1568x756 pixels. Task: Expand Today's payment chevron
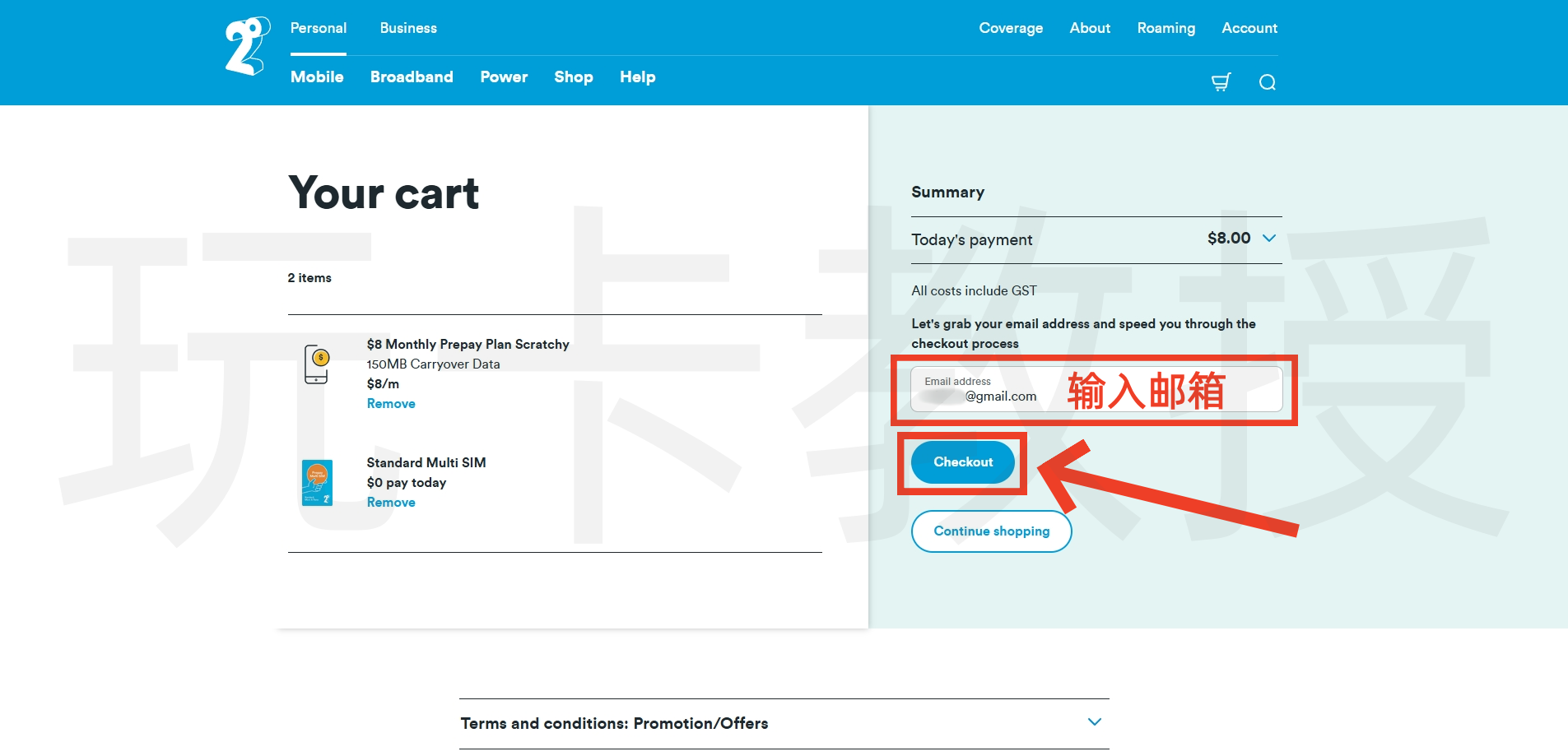pos(1269,238)
